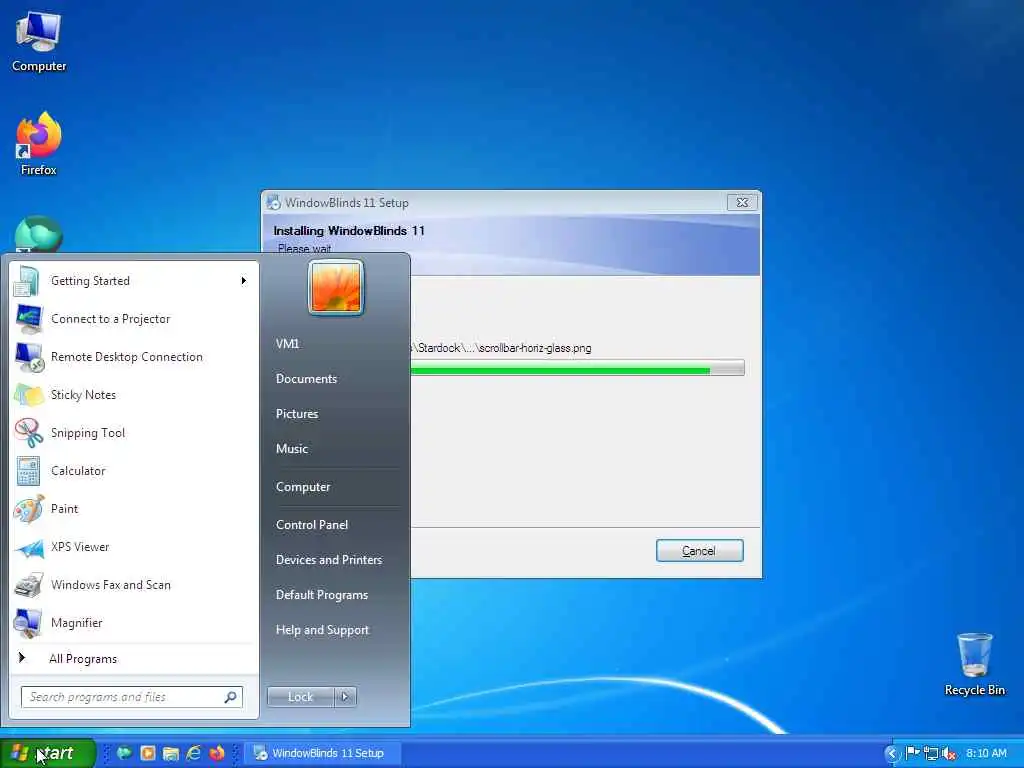
Task: Click the Lock button
Action: 300,697
